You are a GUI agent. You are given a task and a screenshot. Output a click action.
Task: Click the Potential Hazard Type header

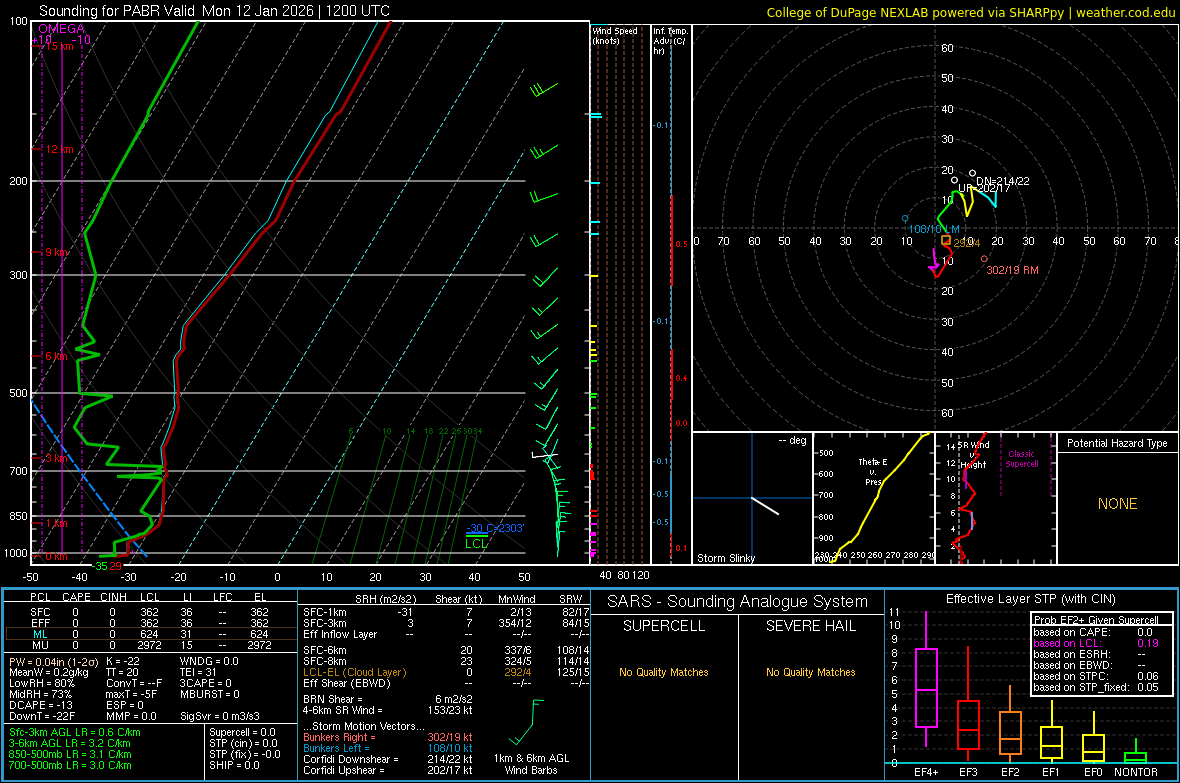1117,443
